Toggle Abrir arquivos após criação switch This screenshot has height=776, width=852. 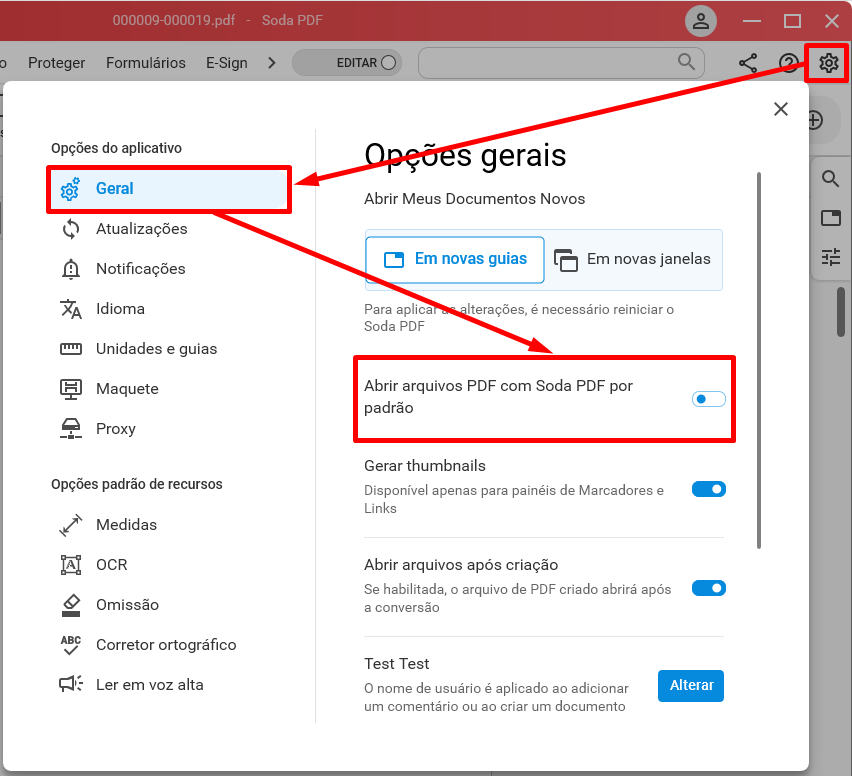709,588
